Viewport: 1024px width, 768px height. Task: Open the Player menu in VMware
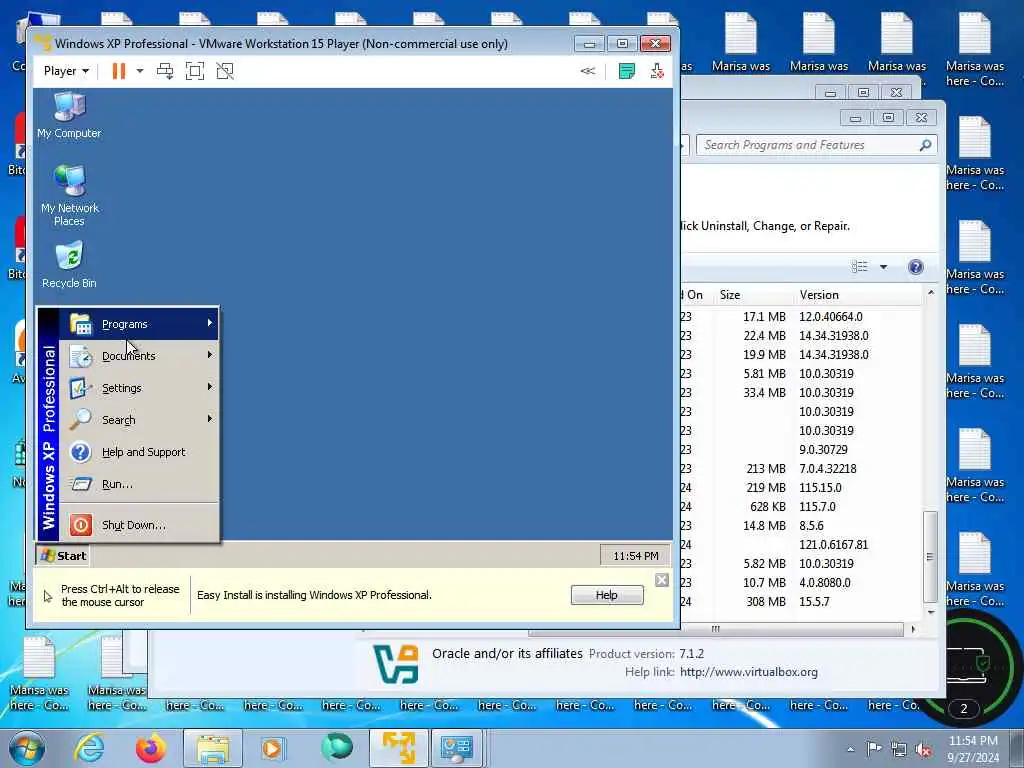pos(66,71)
